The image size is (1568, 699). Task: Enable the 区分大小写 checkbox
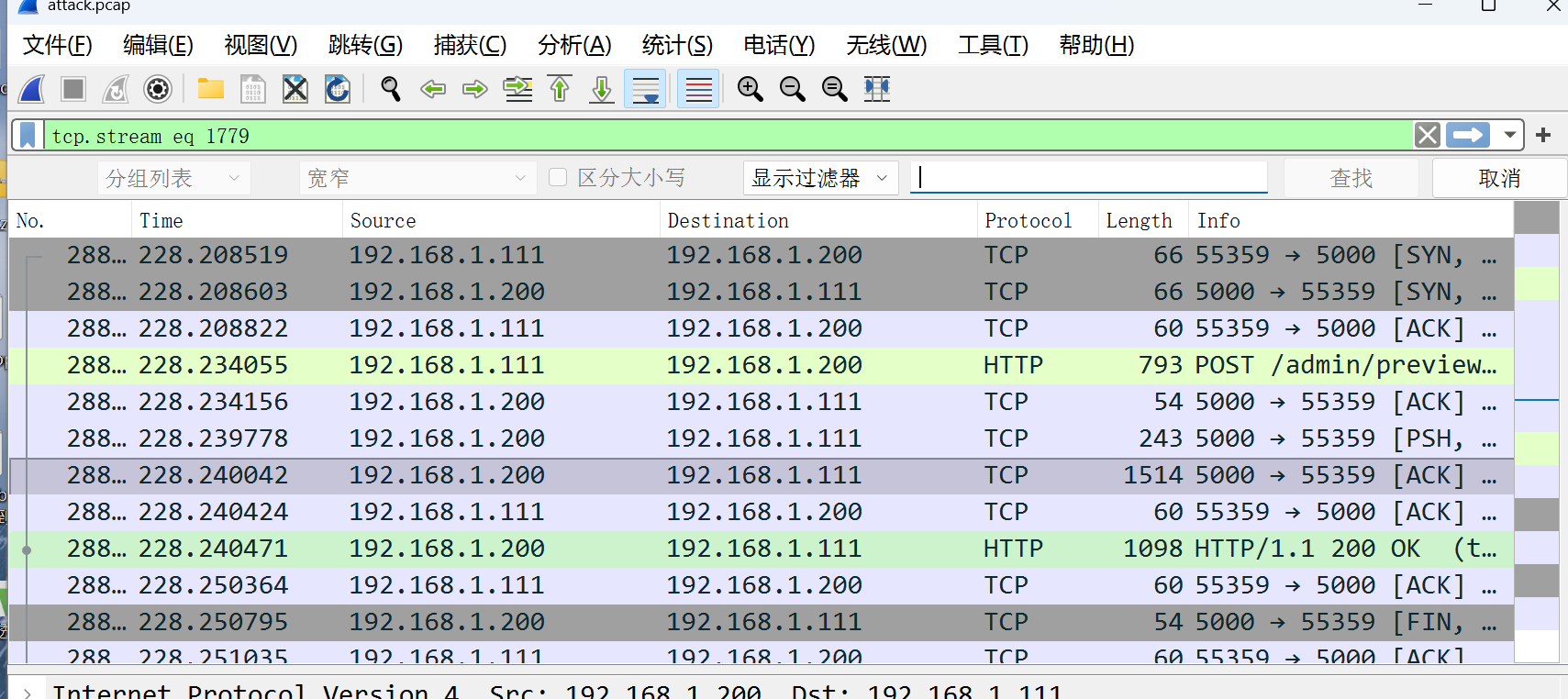tap(558, 177)
